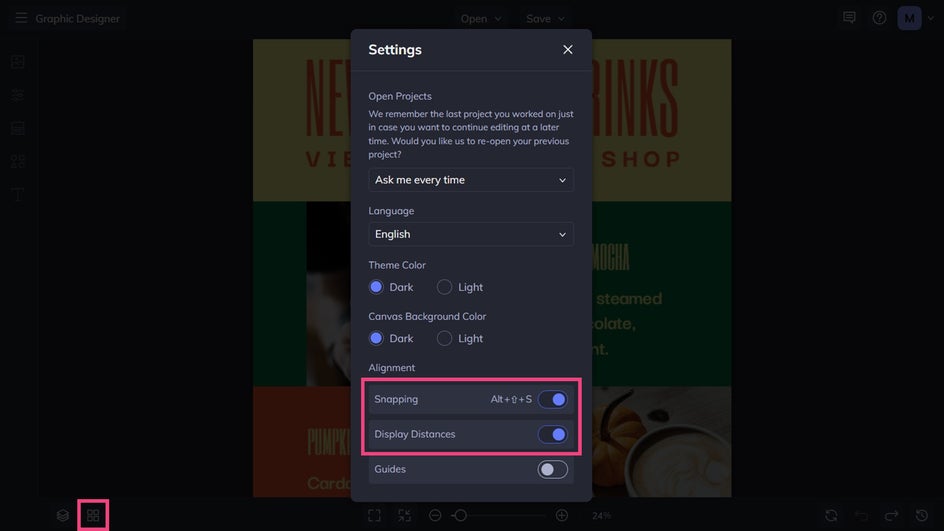Expand the account menu chevron
Viewport: 944px width, 531px height.
pyautogui.click(x=931, y=18)
